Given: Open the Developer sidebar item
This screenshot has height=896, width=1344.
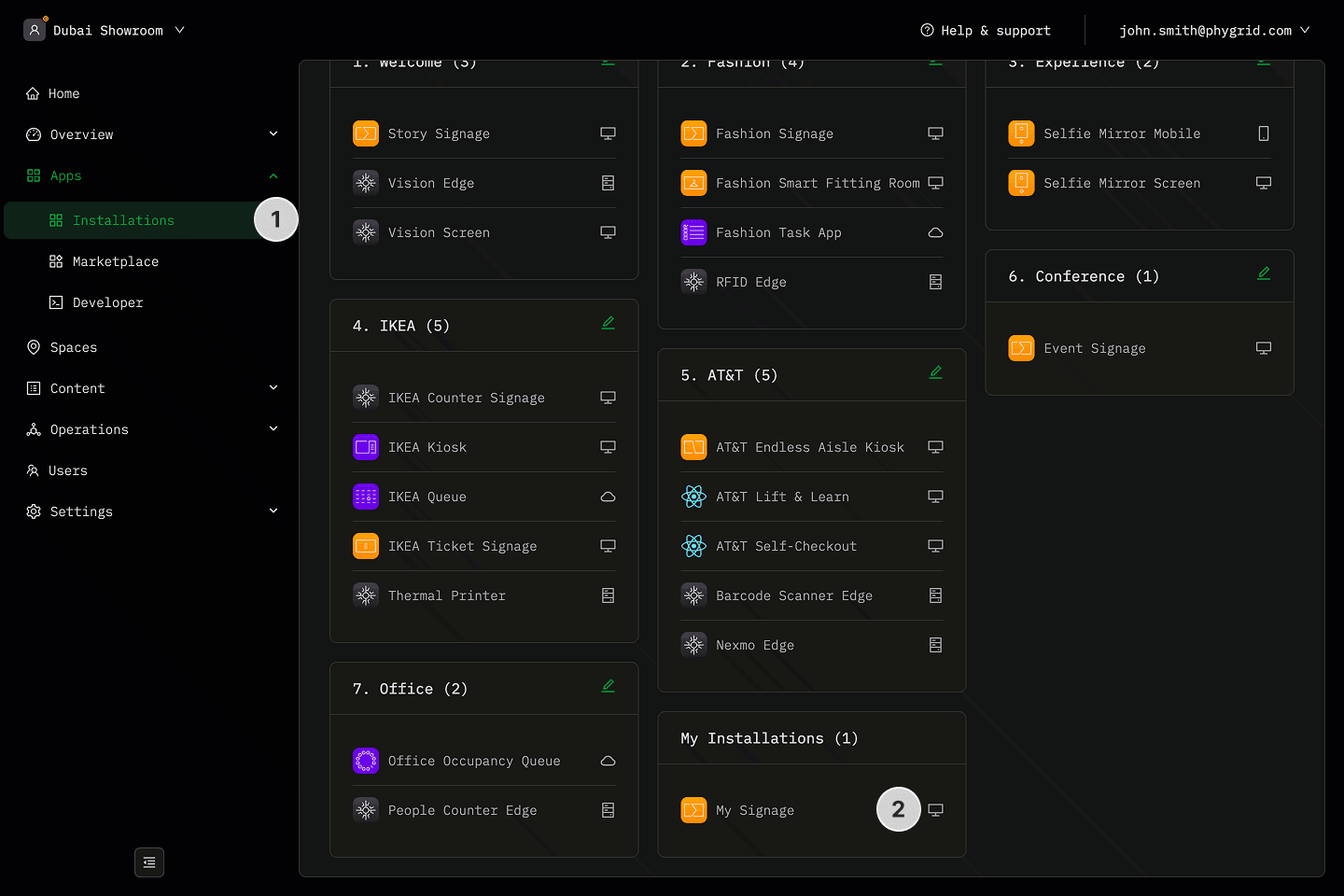Looking at the screenshot, I should click(107, 302).
